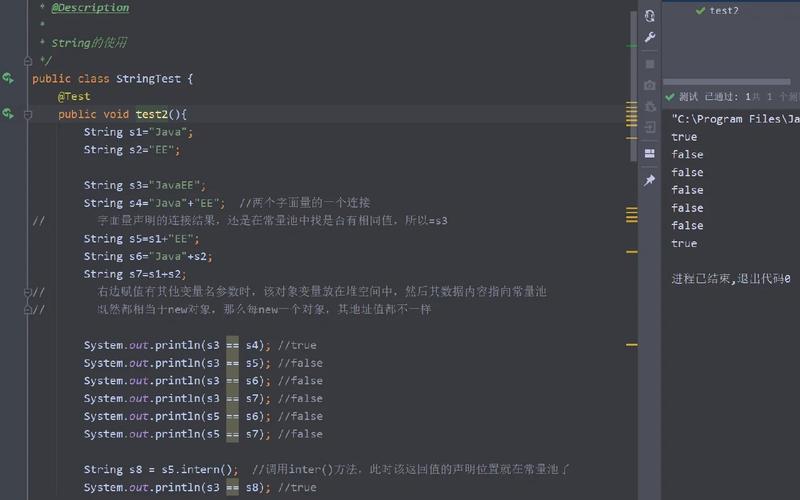800x500 pixels.
Task: Click the 测试 已通过: 1 status text
Action: 714,97
